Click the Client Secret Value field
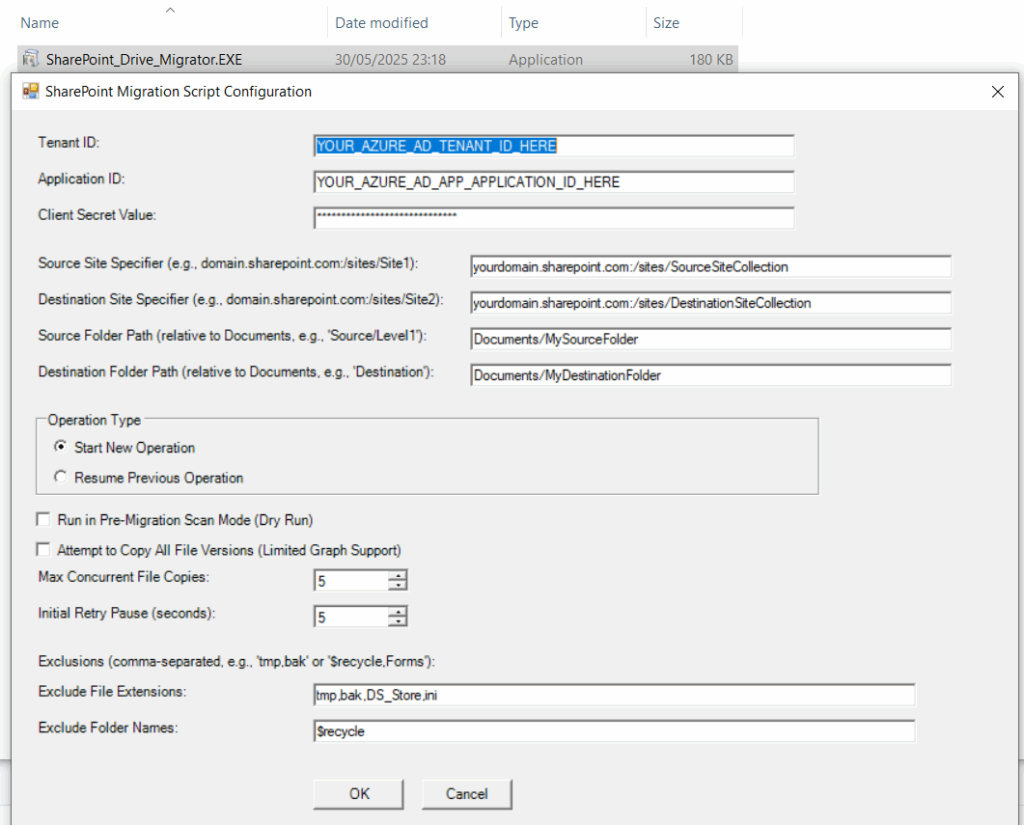The width and height of the screenshot is (1024, 825). click(x=553, y=217)
